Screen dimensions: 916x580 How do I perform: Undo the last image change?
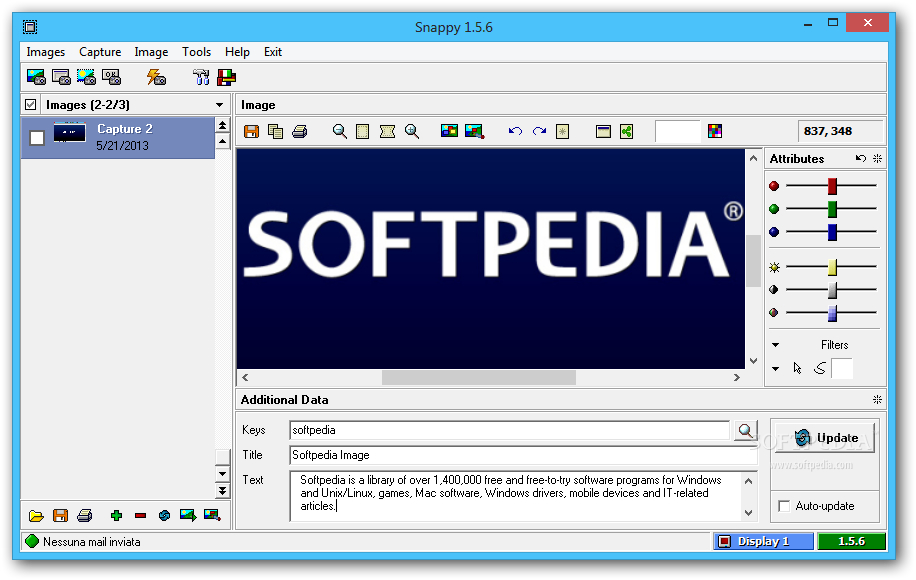[x=515, y=131]
